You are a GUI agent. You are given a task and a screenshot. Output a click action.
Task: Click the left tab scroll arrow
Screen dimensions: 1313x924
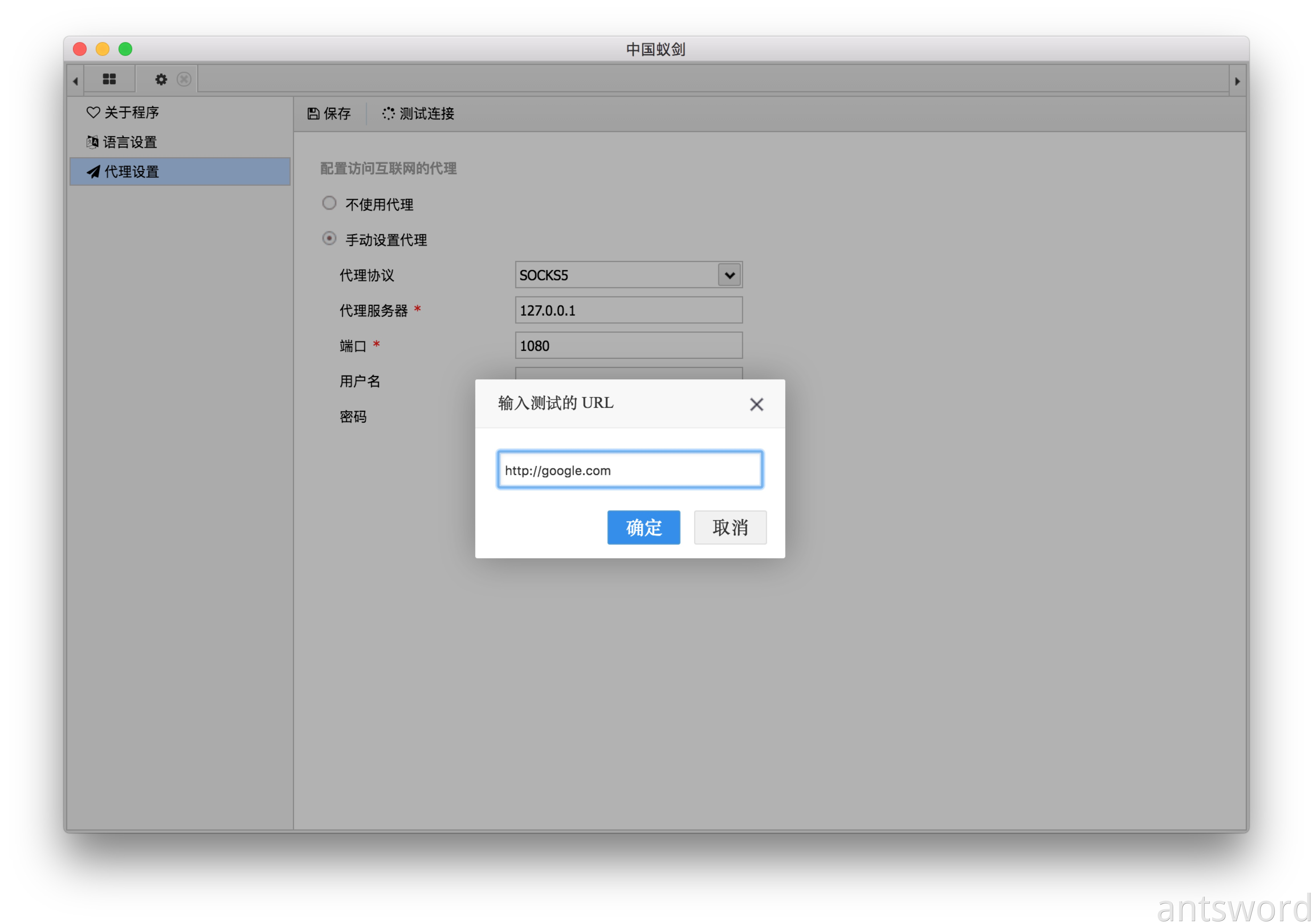tap(76, 81)
